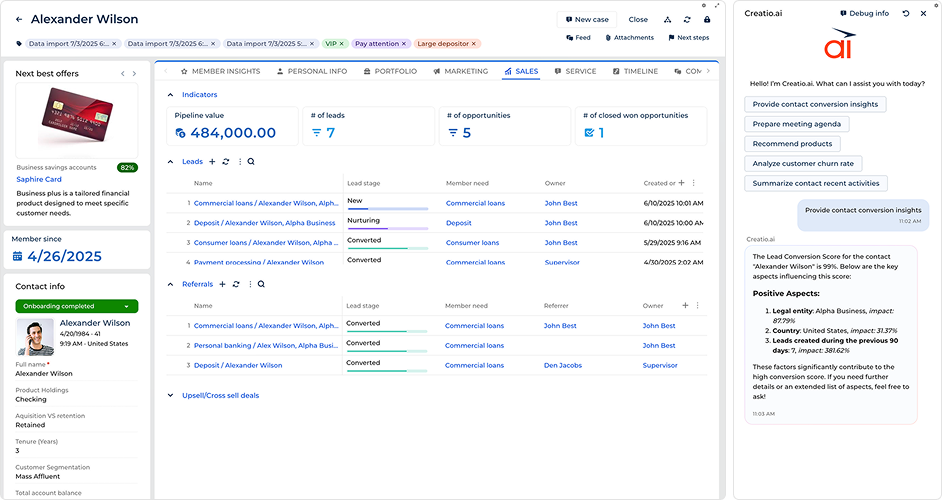
Task: Click the Nurturing lead stage progress bar
Action: pos(387,229)
